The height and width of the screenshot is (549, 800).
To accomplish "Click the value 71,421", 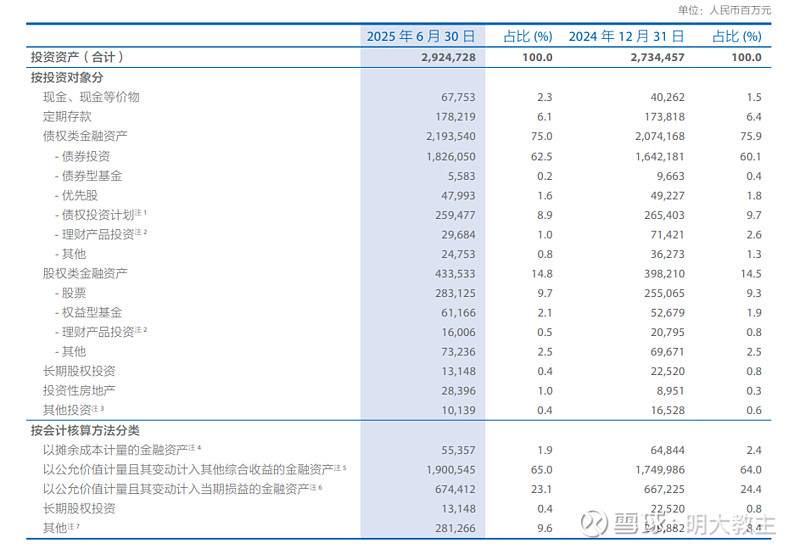I will pos(667,235).
